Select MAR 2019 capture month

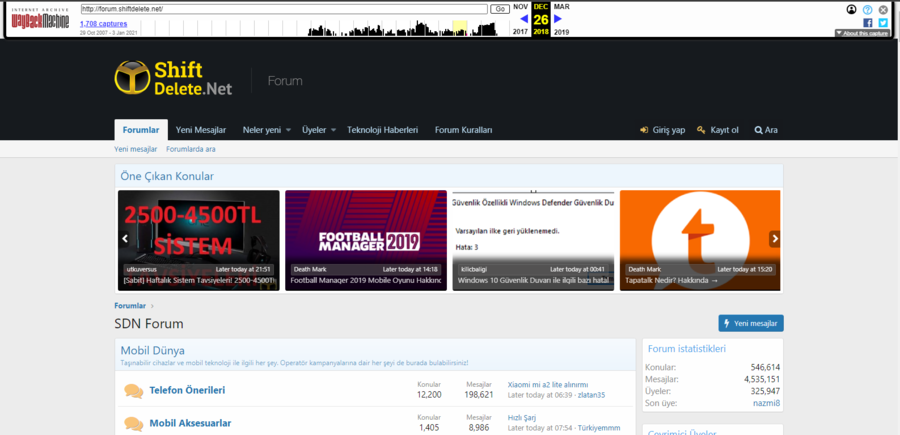tap(561, 19)
